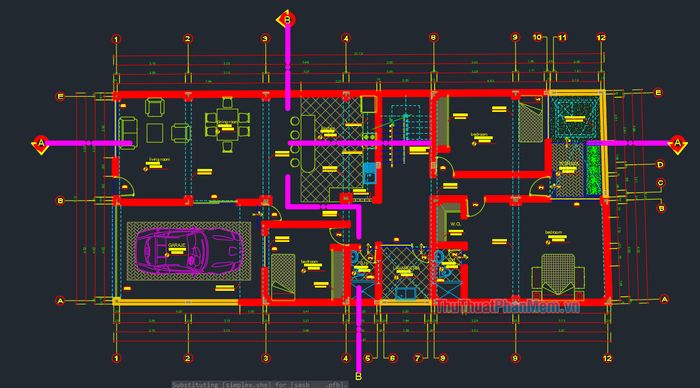Click section marker A at right end

pos(677,144)
